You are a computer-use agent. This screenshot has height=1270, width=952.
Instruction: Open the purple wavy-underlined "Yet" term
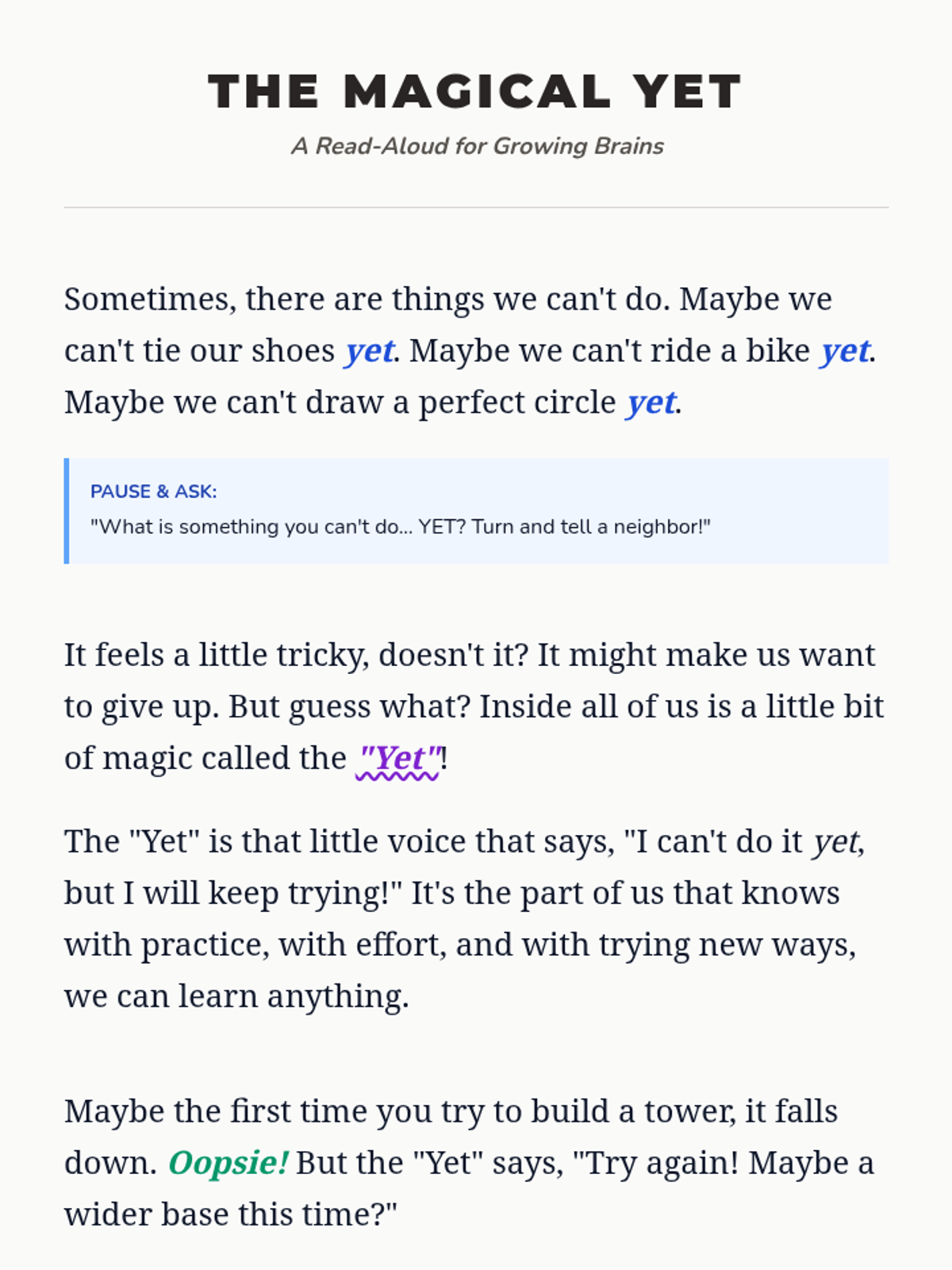tap(398, 759)
